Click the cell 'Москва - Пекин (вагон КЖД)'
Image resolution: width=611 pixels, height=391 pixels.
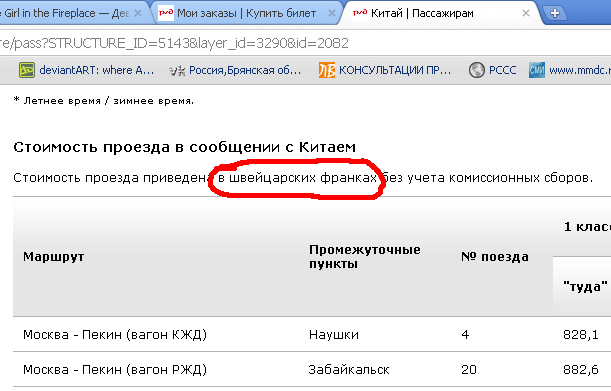tap(115, 334)
